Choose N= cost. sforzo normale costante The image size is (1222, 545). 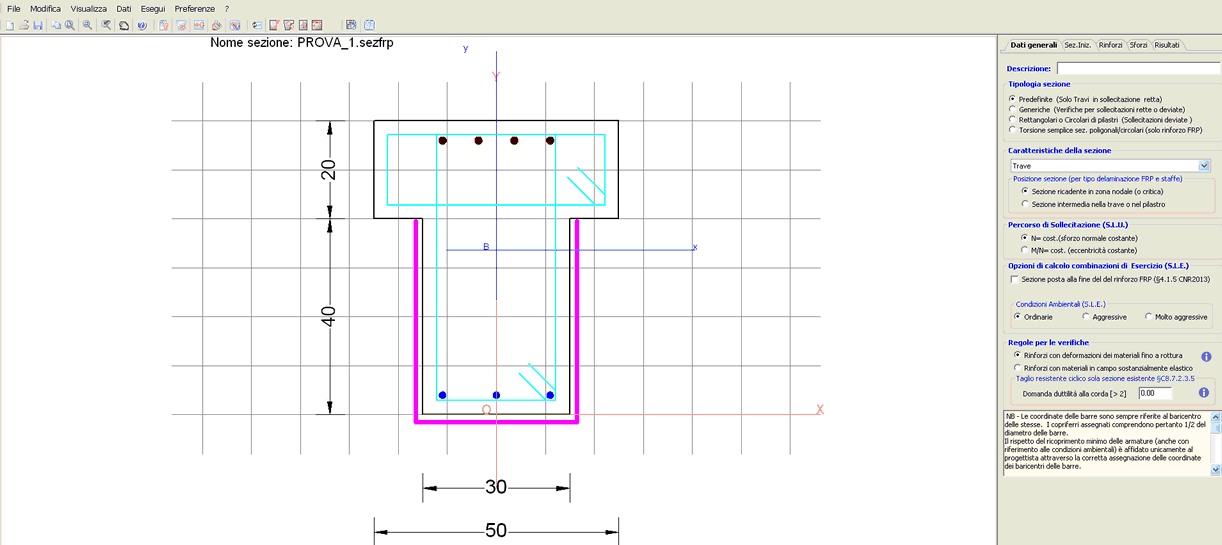pyautogui.click(x=1025, y=238)
